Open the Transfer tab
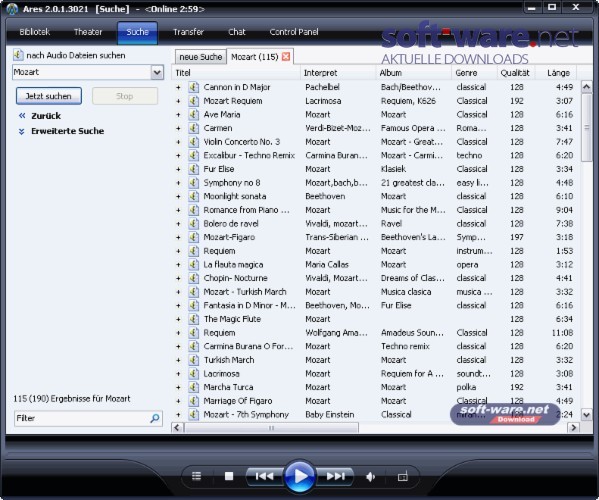The image size is (599, 500). [x=188, y=32]
